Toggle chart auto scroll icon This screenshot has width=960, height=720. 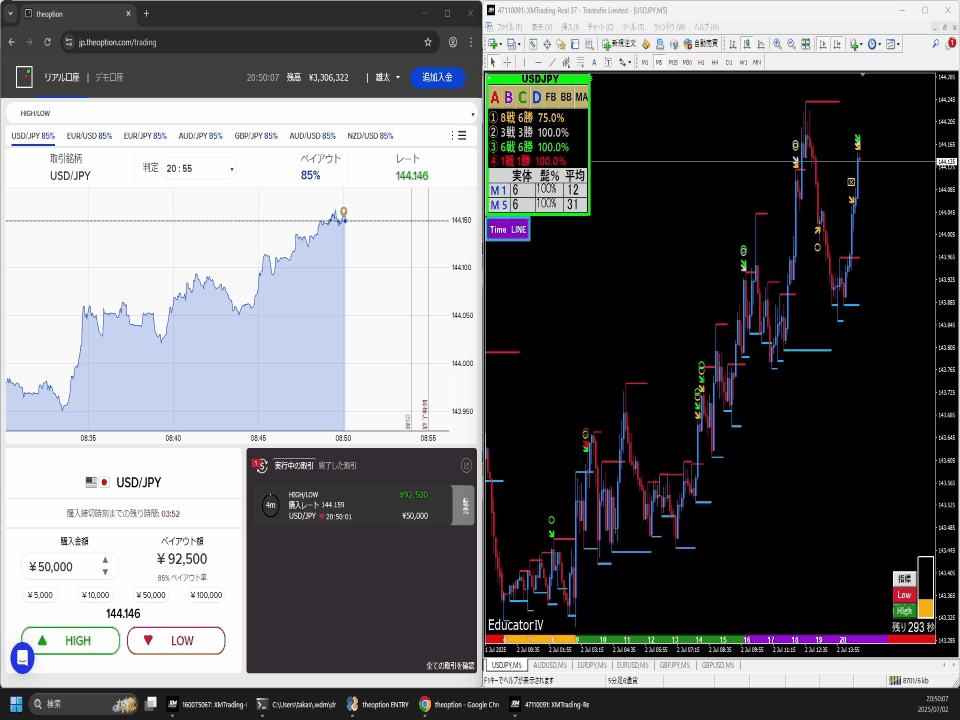[x=823, y=44]
